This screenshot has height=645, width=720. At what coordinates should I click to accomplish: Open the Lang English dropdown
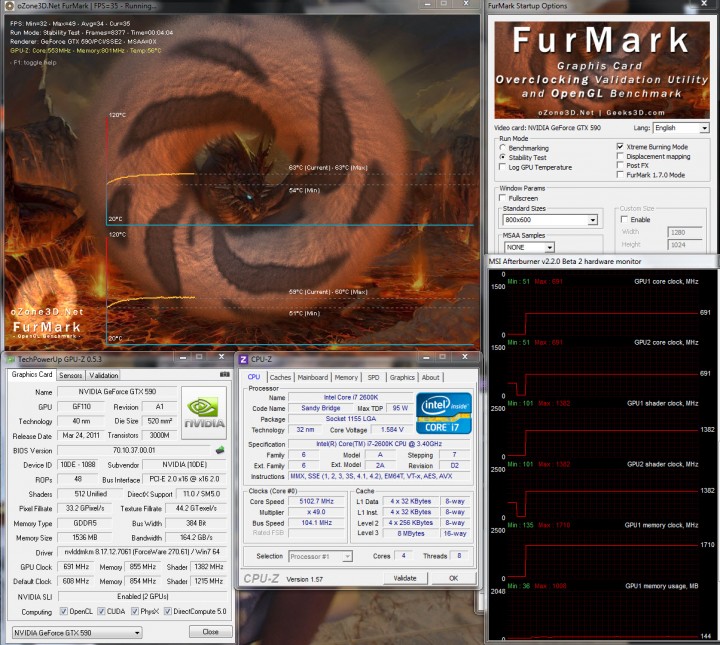[x=681, y=128]
